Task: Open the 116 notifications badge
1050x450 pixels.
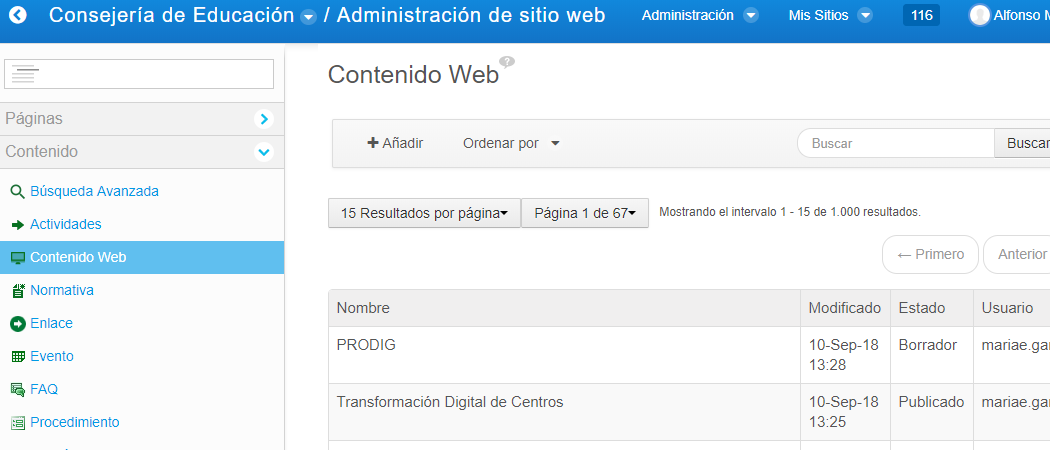Action: pyautogui.click(x=921, y=15)
